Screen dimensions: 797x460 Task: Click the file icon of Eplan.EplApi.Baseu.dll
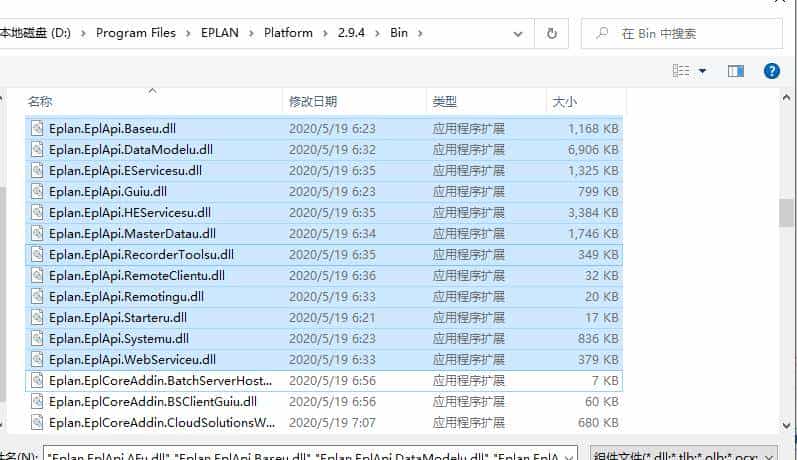[37, 128]
